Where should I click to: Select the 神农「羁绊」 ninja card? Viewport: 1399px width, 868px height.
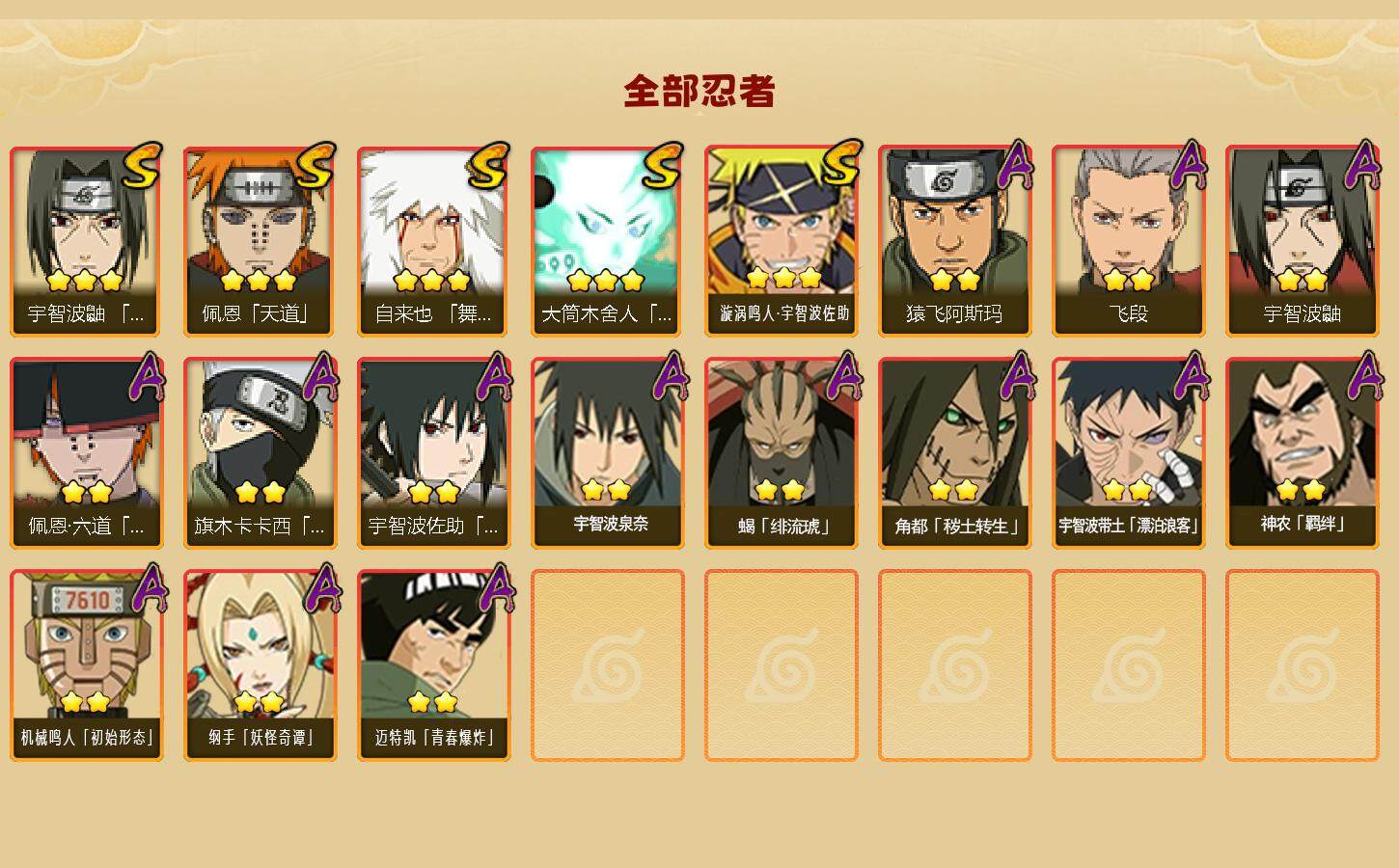pyautogui.click(x=1302, y=453)
